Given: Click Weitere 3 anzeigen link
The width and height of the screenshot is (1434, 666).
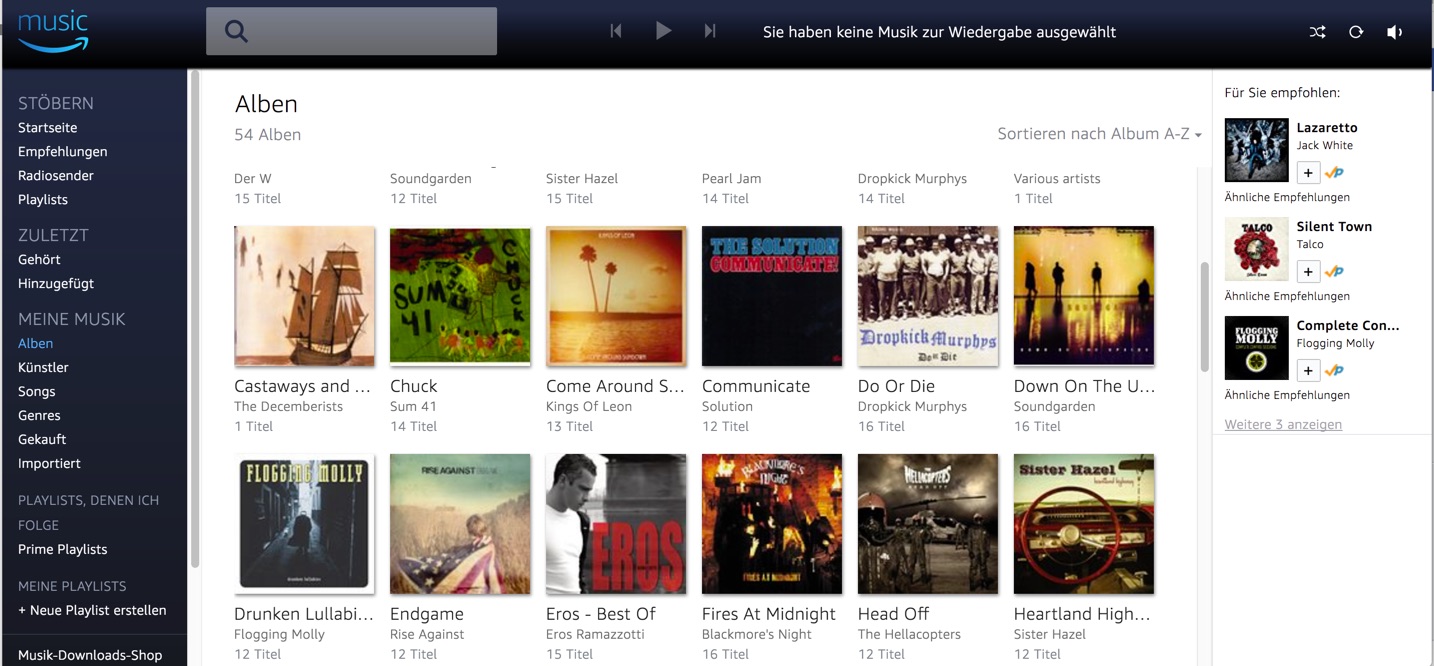Looking at the screenshot, I should point(1283,425).
